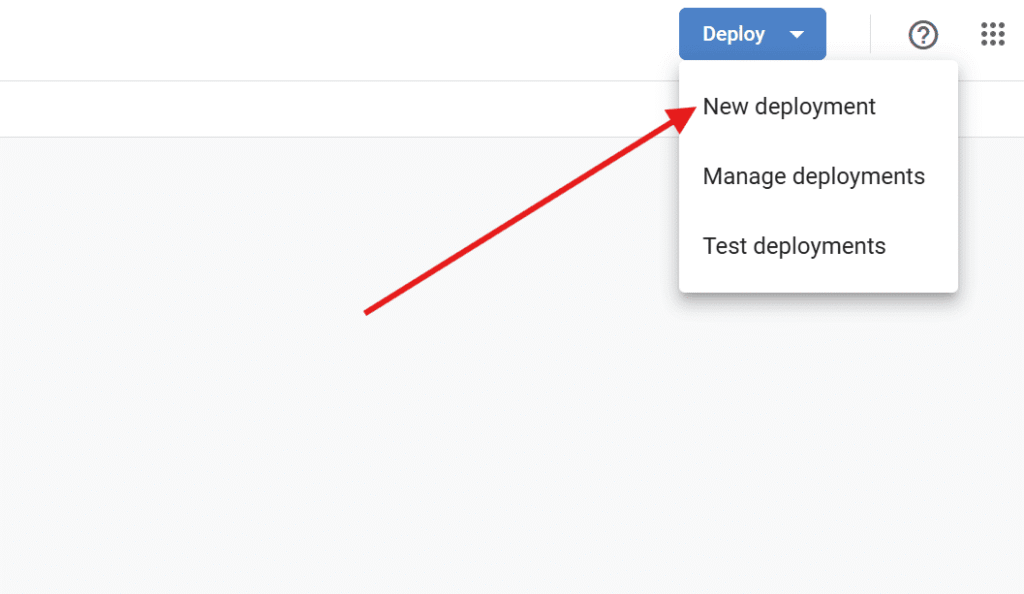Tap the Help icon beside Deploy
The height and width of the screenshot is (594, 1024).
pyautogui.click(x=922, y=35)
